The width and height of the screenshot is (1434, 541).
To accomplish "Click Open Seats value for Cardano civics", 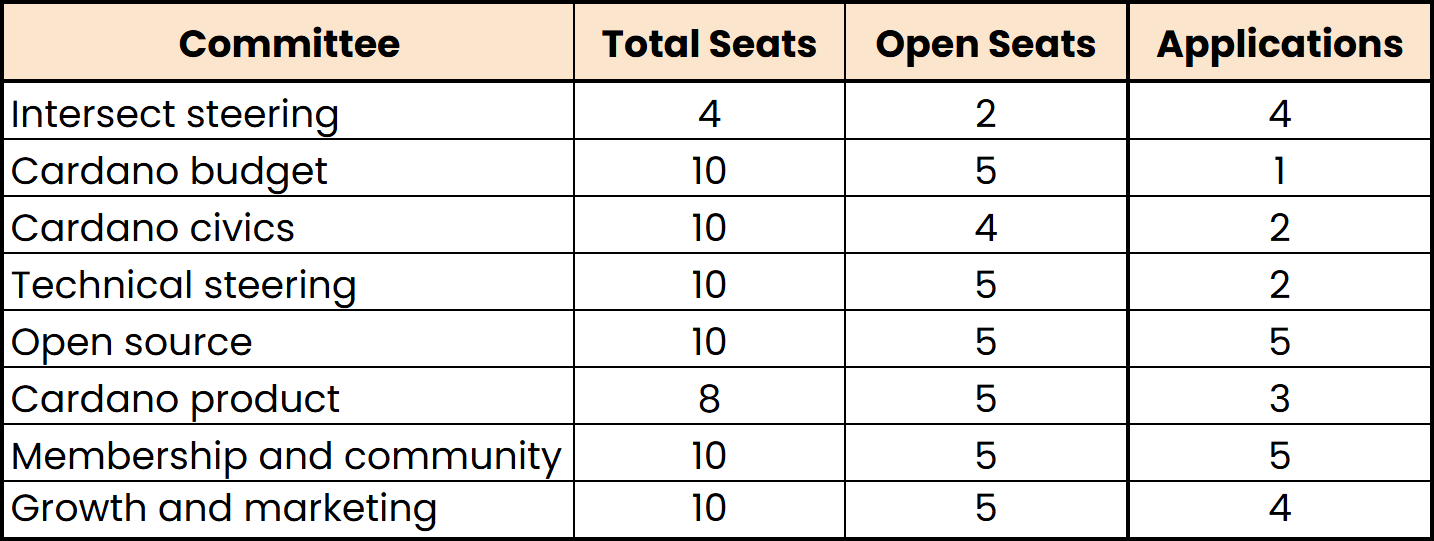I will point(986,228).
